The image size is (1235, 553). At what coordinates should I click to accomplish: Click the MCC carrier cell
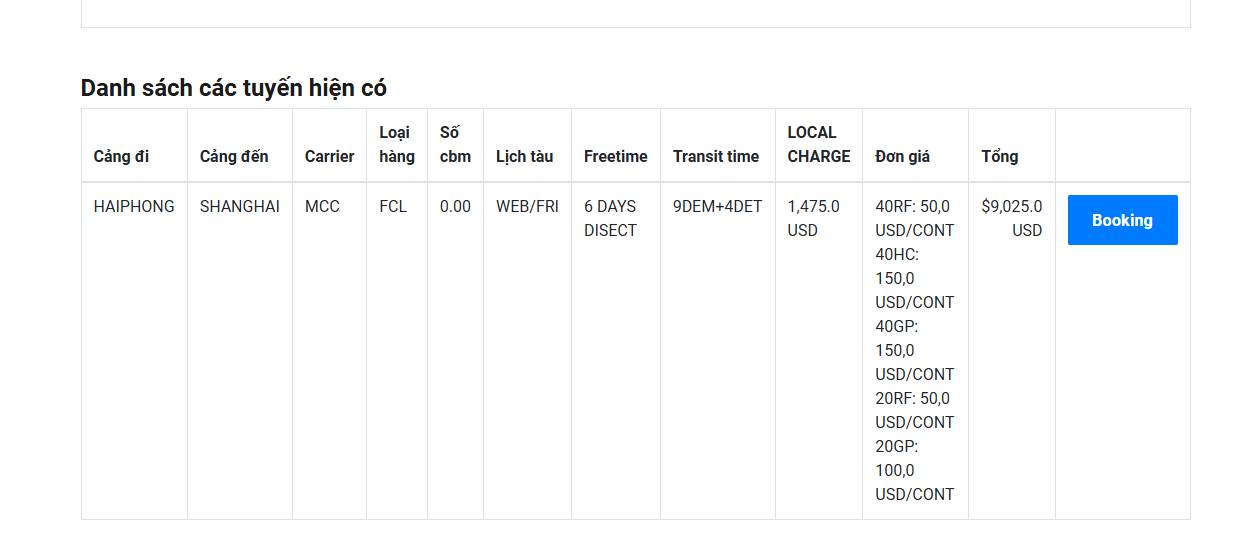322,207
